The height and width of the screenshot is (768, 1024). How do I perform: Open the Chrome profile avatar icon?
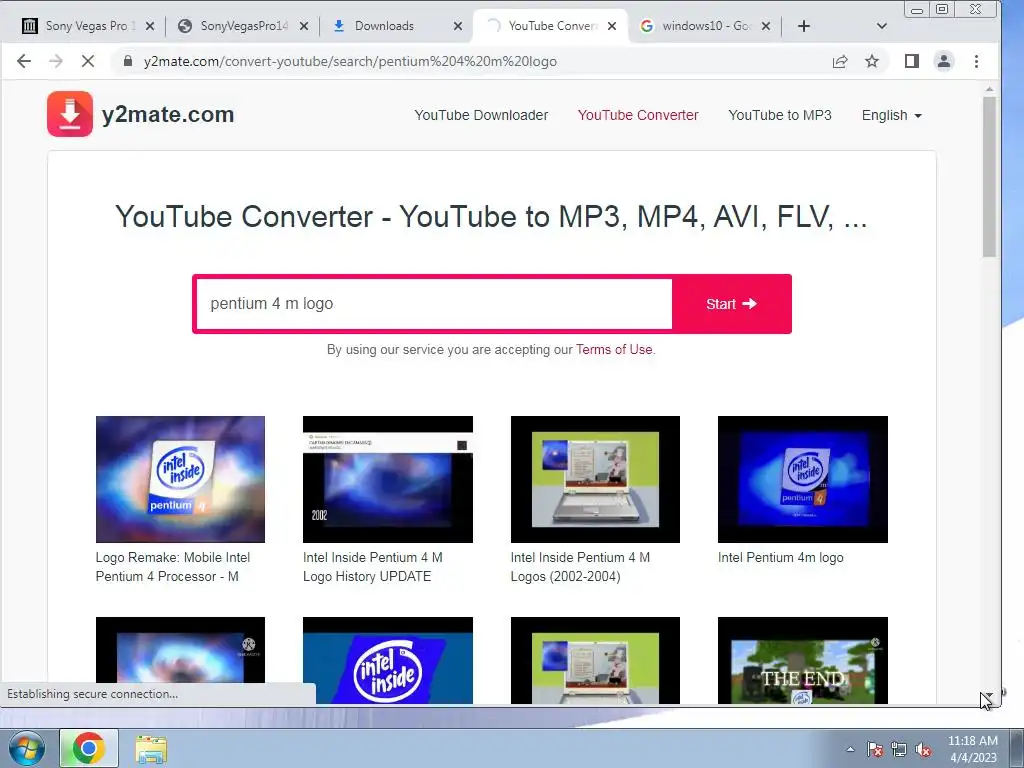944,61
